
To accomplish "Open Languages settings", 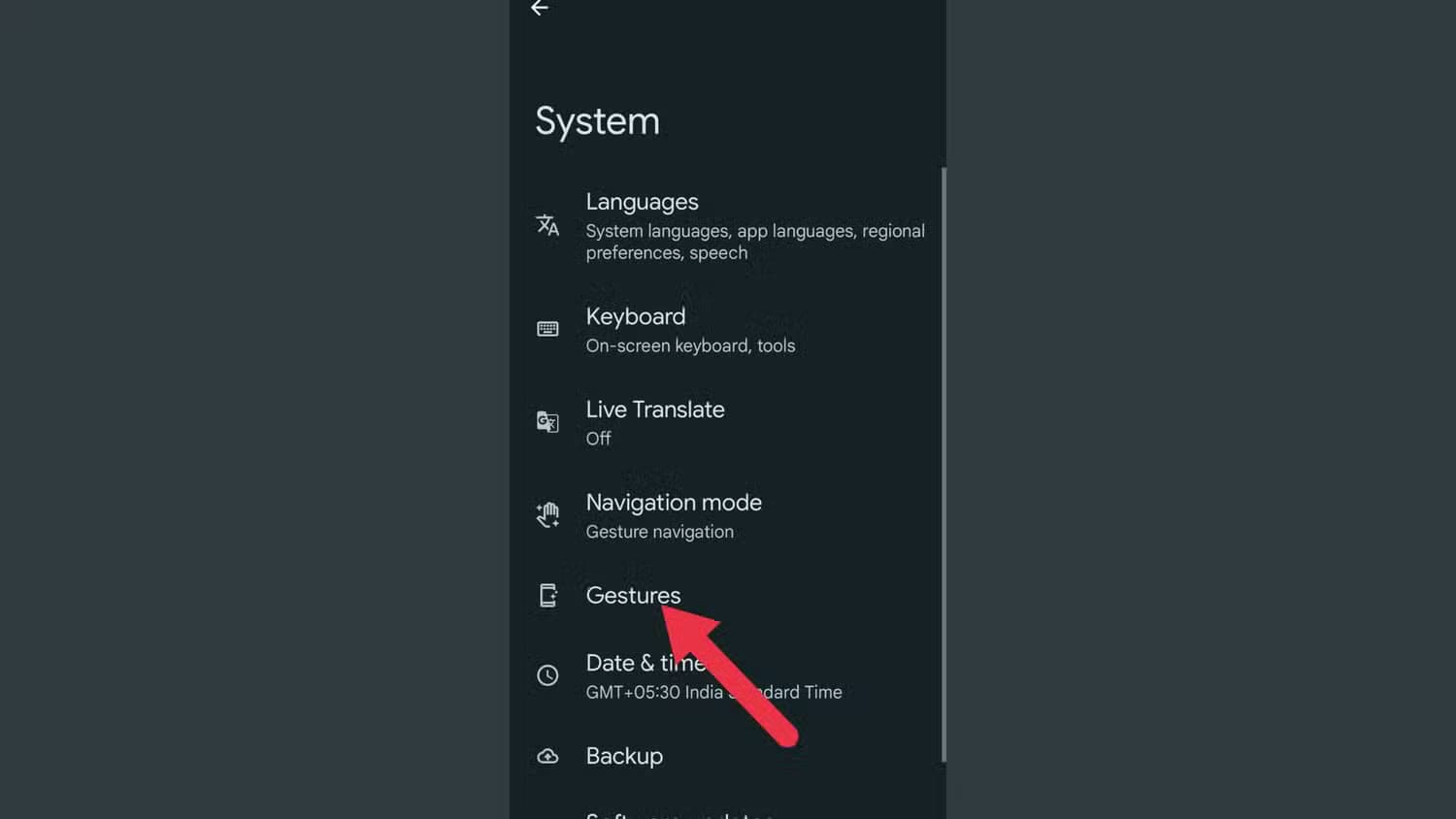I will pyautogui.click(x=728, y=226).
